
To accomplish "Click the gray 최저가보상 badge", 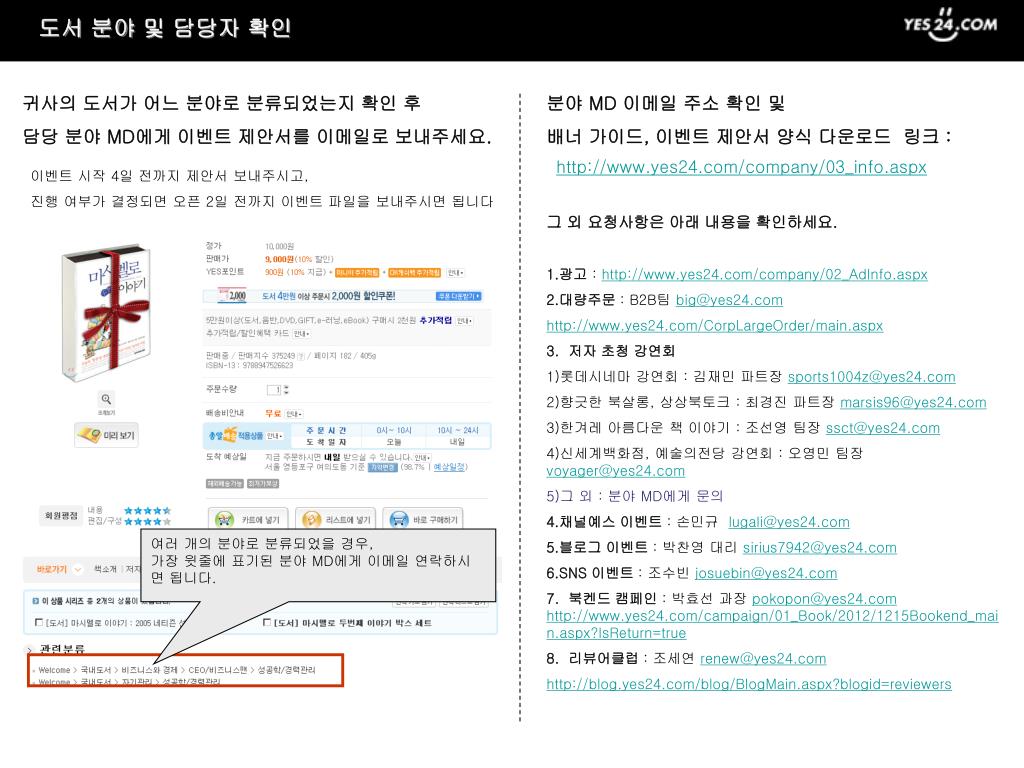I will (263, 484).
